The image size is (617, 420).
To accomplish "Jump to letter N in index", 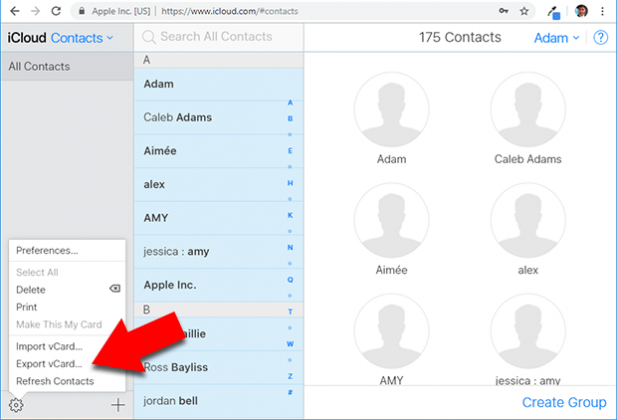I will (x=290, y=248).
